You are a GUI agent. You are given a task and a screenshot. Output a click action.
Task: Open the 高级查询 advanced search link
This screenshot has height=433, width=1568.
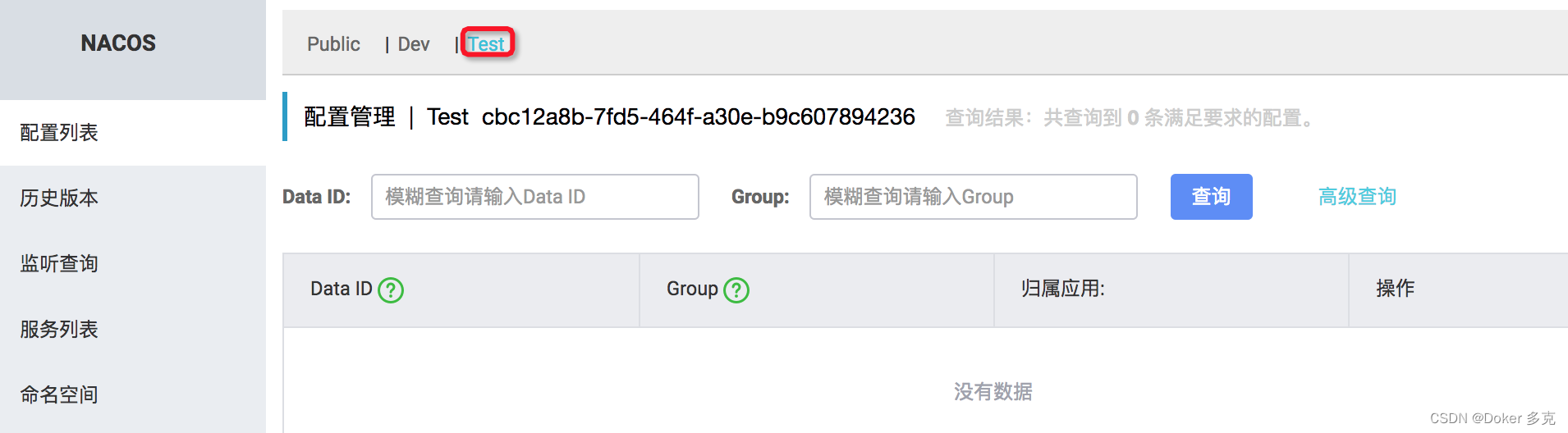[1357, 197]
